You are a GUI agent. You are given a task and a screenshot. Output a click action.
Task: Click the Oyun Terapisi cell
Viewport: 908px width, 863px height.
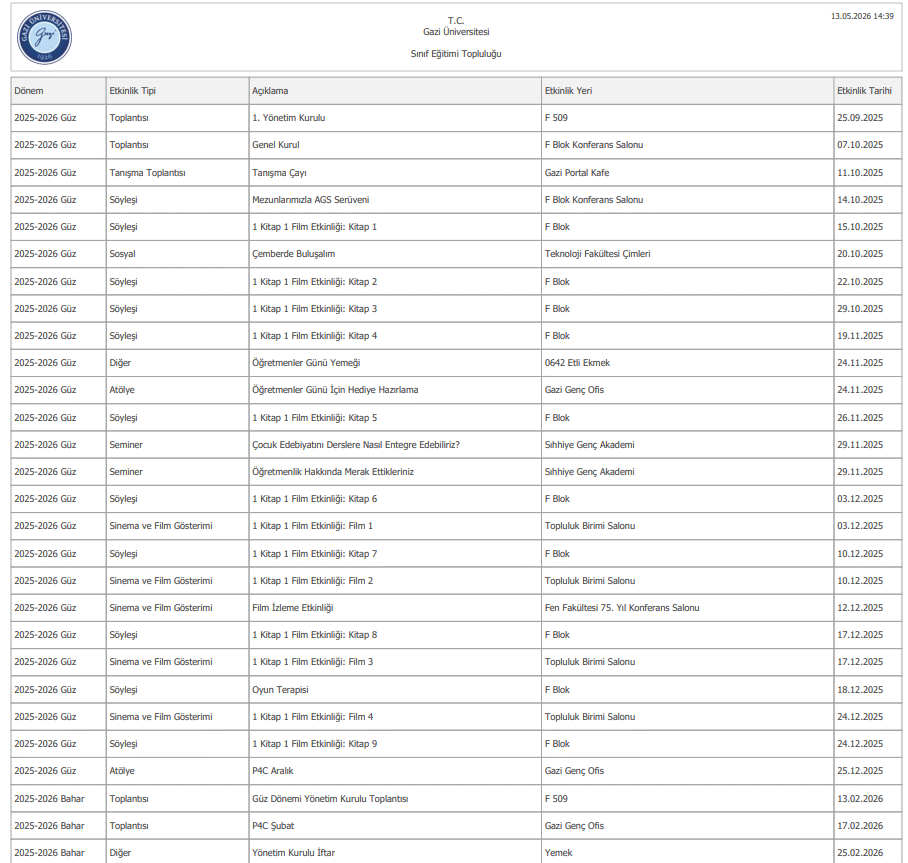(x=395, y=690)
